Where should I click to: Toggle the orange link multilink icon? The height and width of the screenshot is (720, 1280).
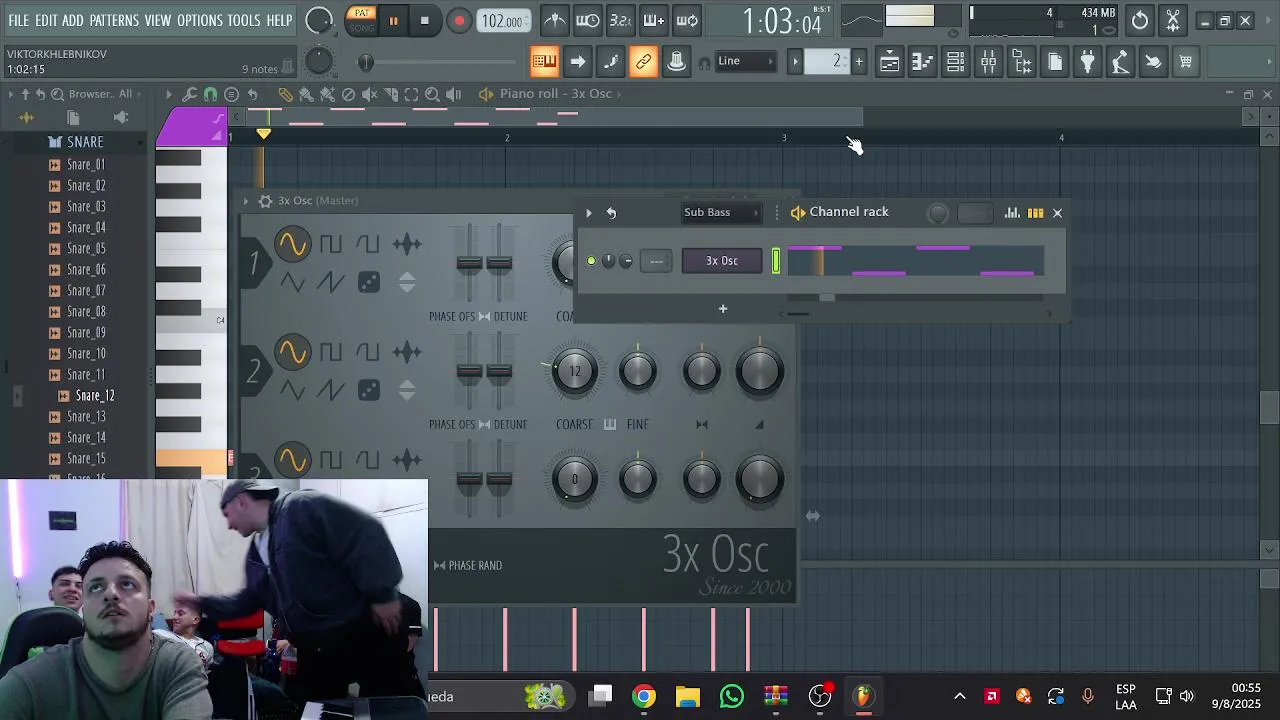pos(643,62)
